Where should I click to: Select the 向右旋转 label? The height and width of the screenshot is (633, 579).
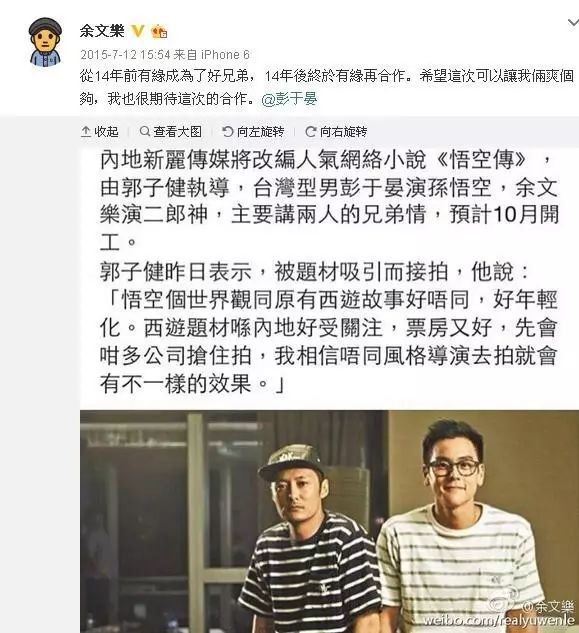(343, 132)
